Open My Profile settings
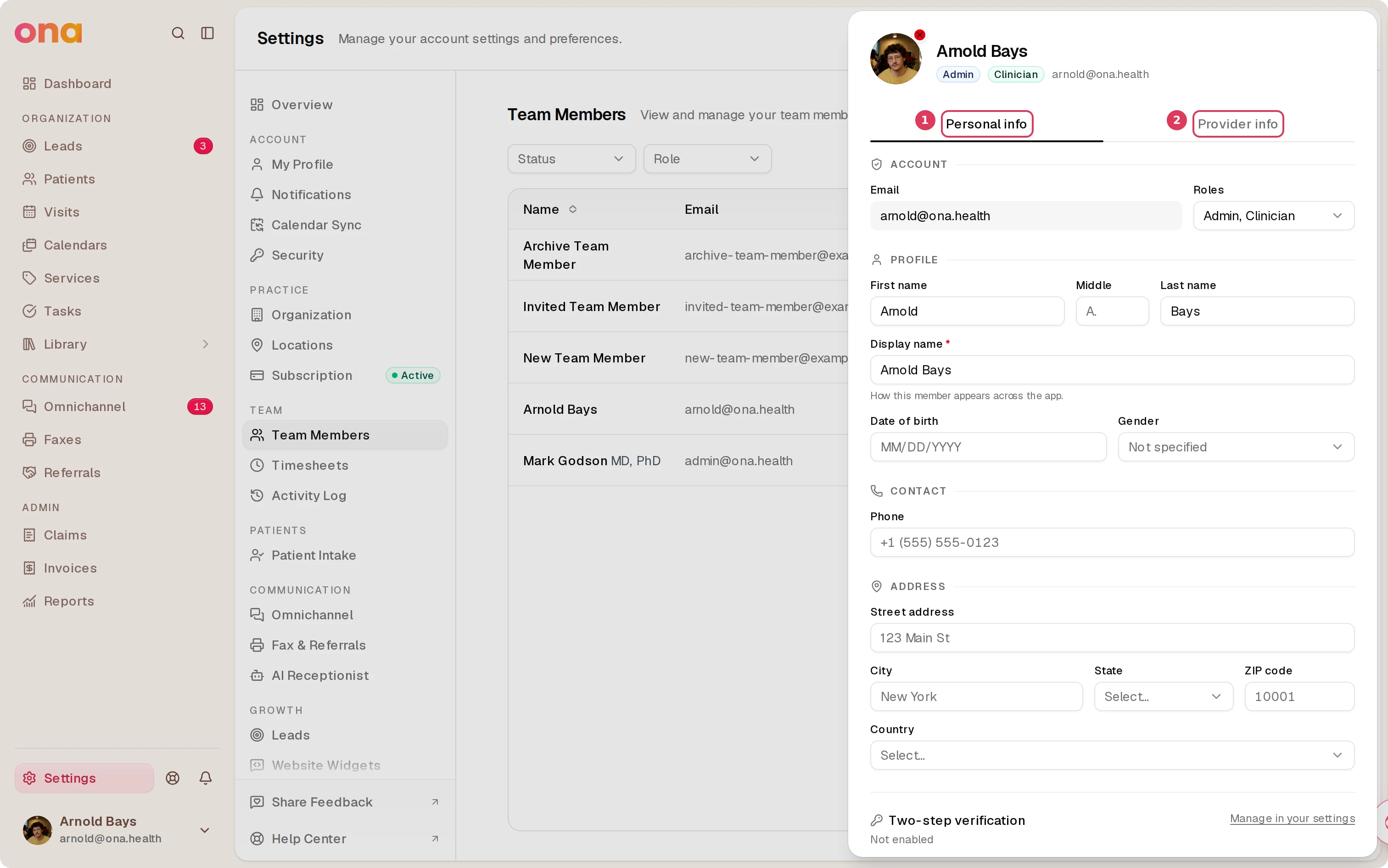Viewport: 1388px width, 868px height. 345,164
